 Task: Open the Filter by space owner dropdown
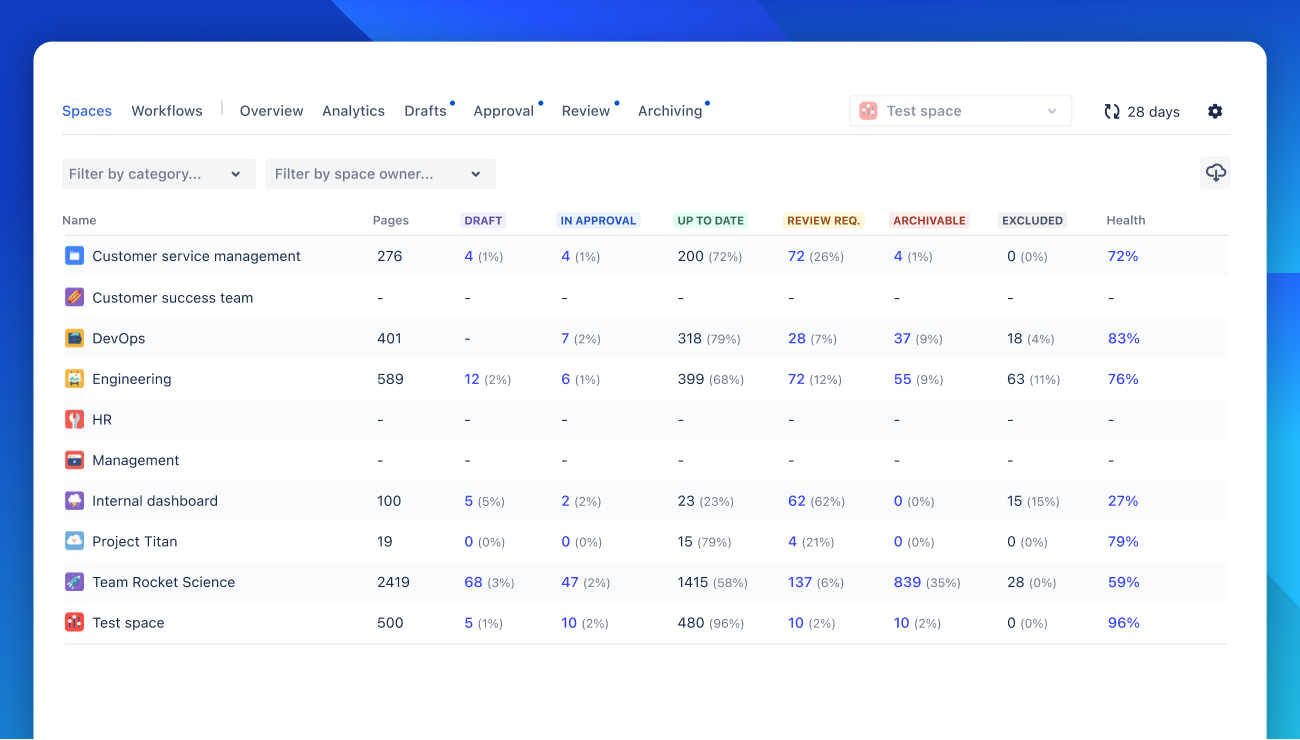click(x=380, y=174)
